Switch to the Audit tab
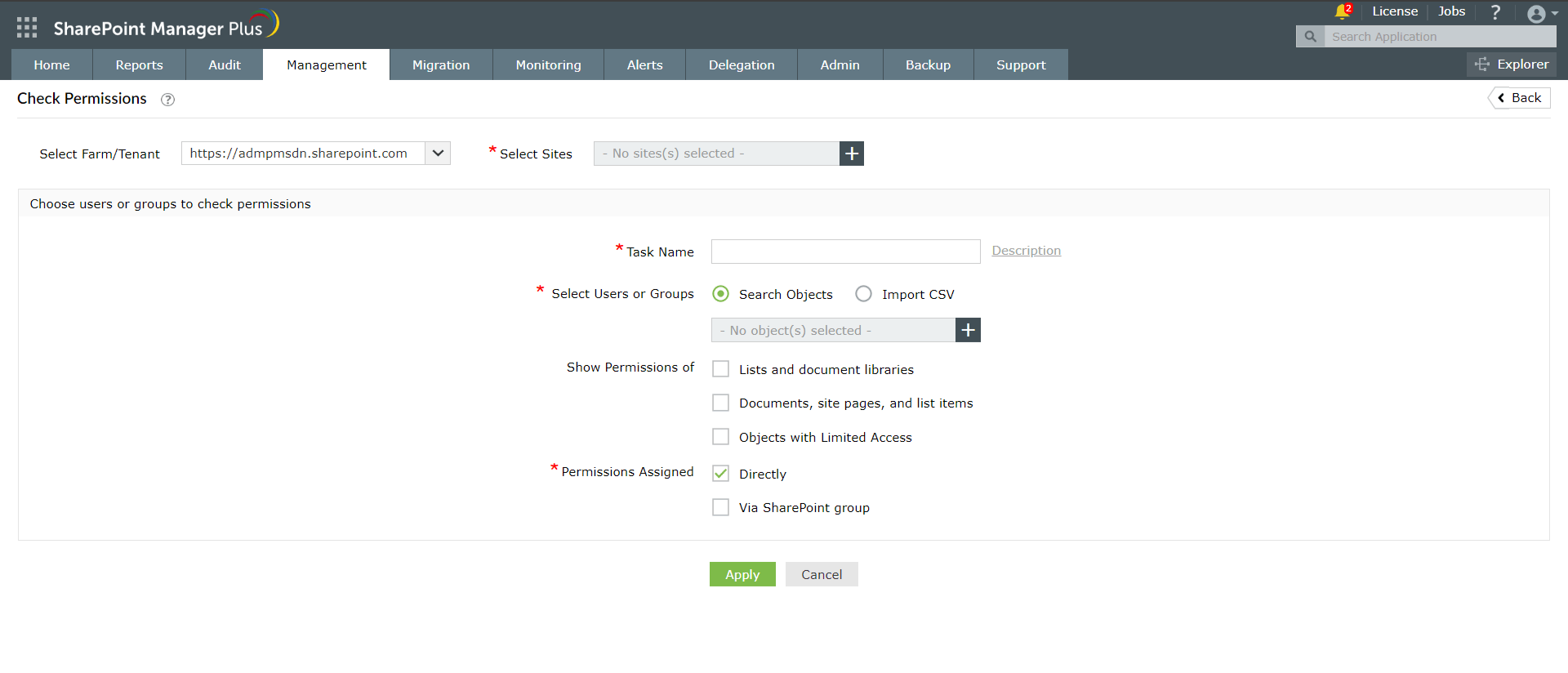The image size is (1568, 673). pyautogui.click(x=225, y=65)
